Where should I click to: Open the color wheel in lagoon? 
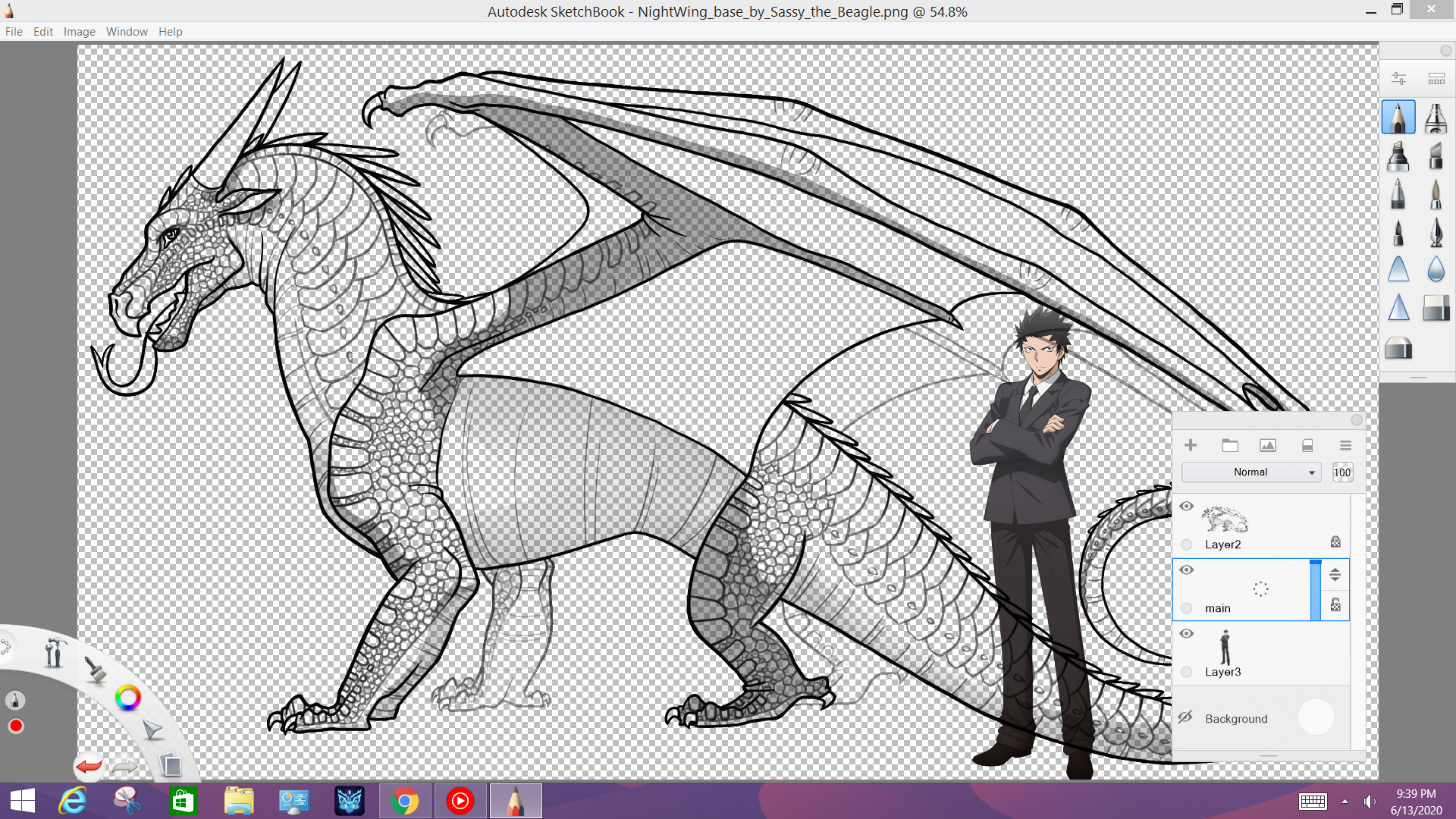(128, 698)
